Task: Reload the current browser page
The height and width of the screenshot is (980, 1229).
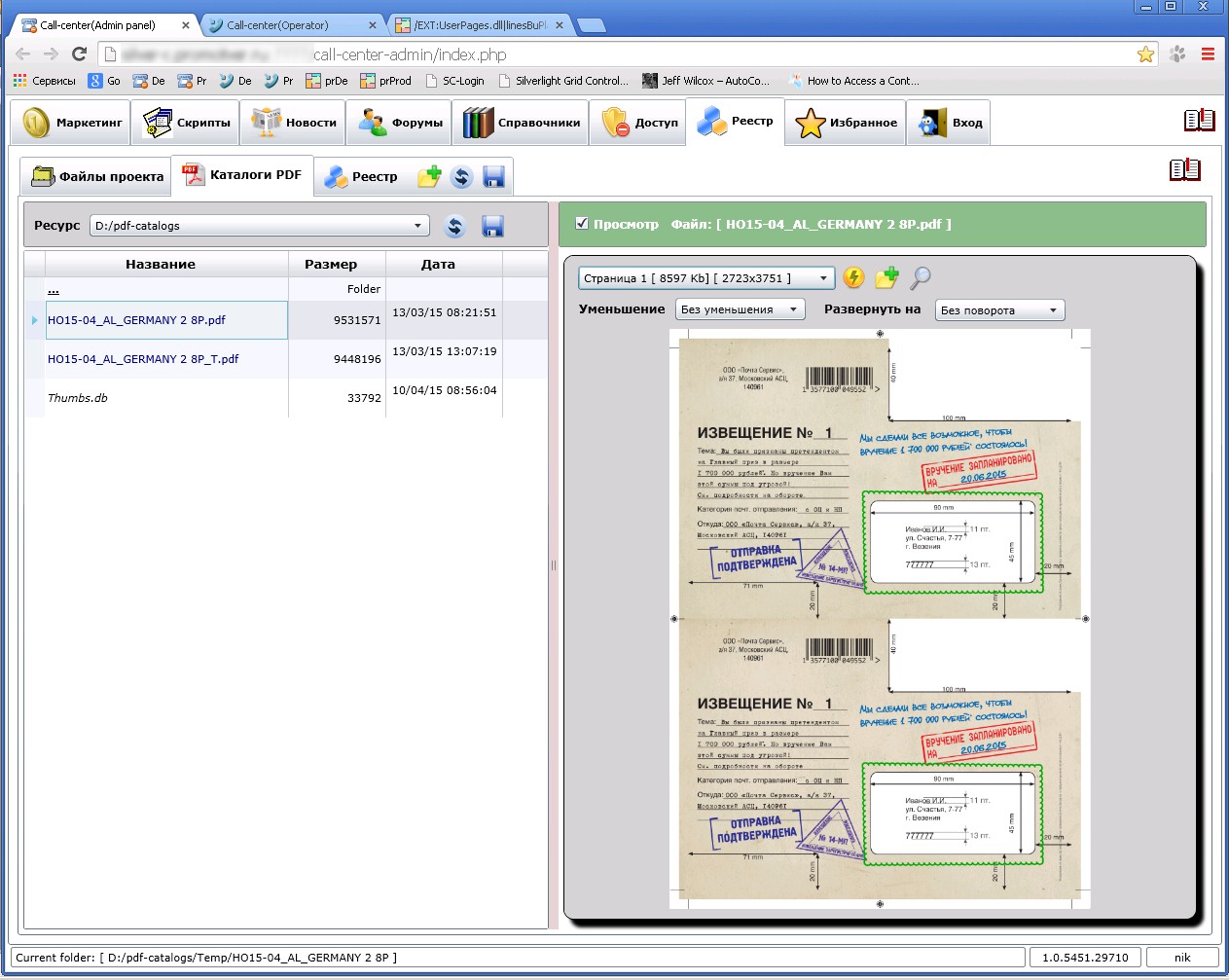Action: click(x=80, y=54)
